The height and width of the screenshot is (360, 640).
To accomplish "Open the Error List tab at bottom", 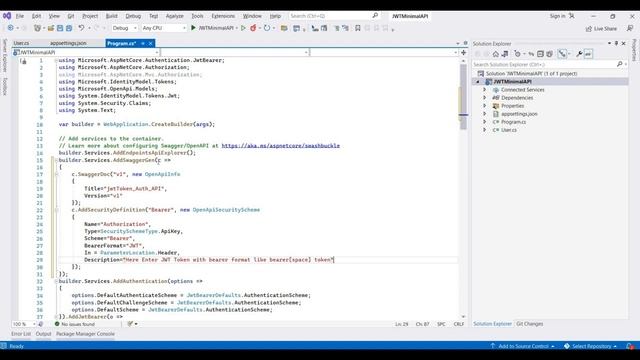I will coord(21,334).
